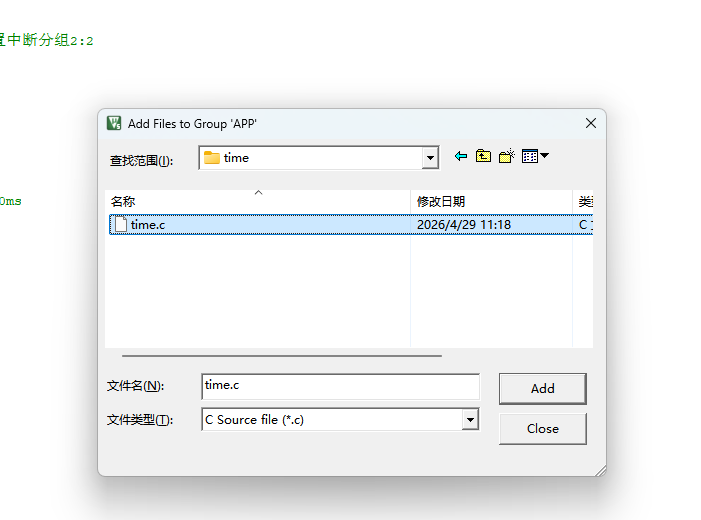Click the Add button
701x520 pixels.
tap(543, 389)
